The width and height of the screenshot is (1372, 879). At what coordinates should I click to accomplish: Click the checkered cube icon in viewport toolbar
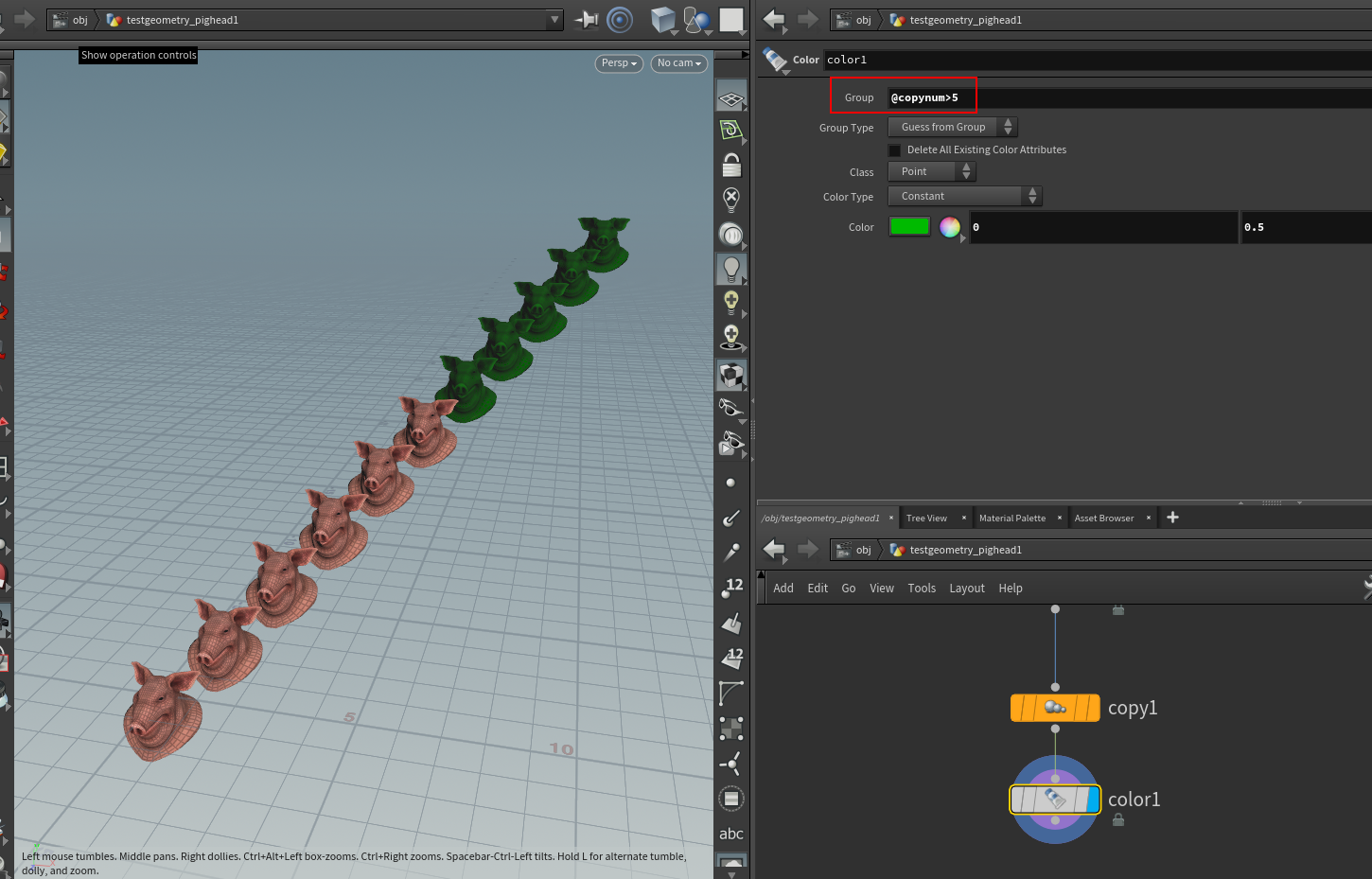tap(730, 376)
